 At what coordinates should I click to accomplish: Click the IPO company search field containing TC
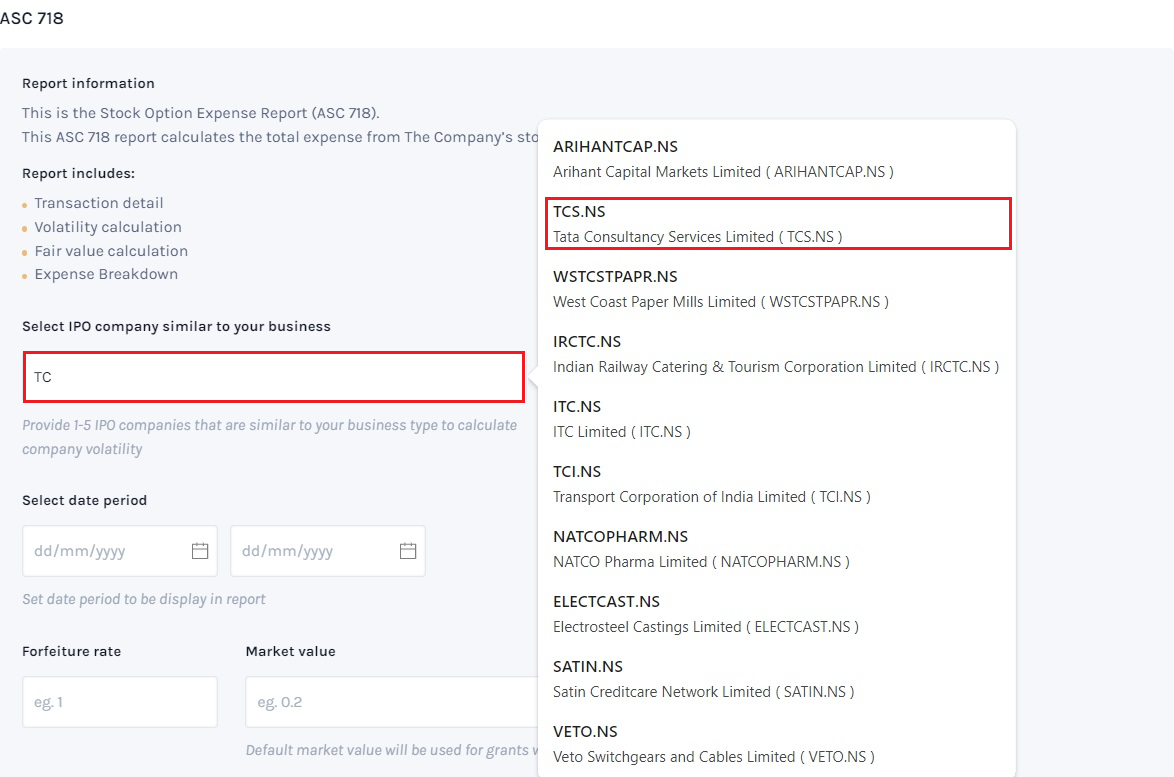273,377
